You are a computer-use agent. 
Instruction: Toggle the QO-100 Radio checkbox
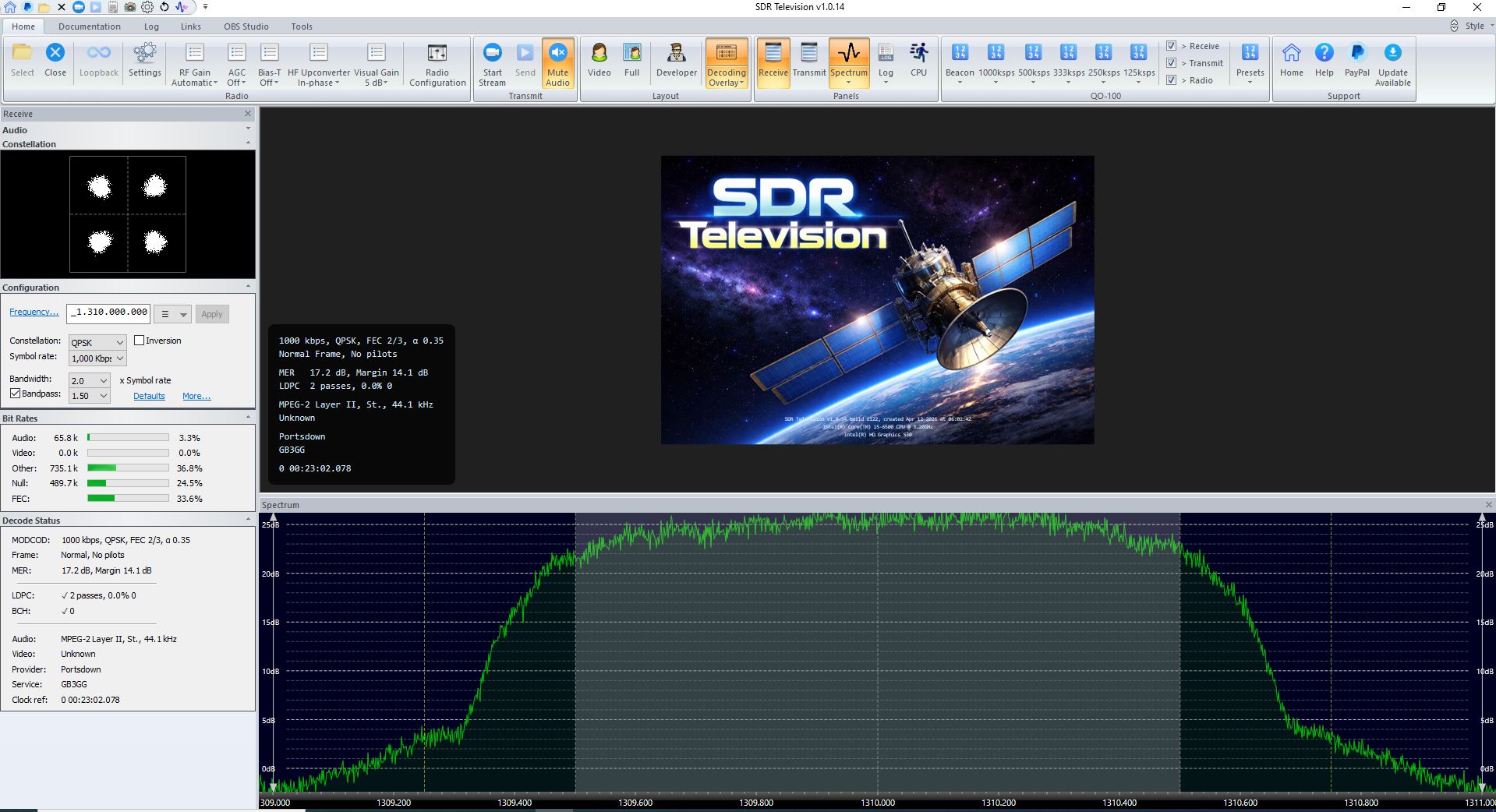(x=1171, y=80)
